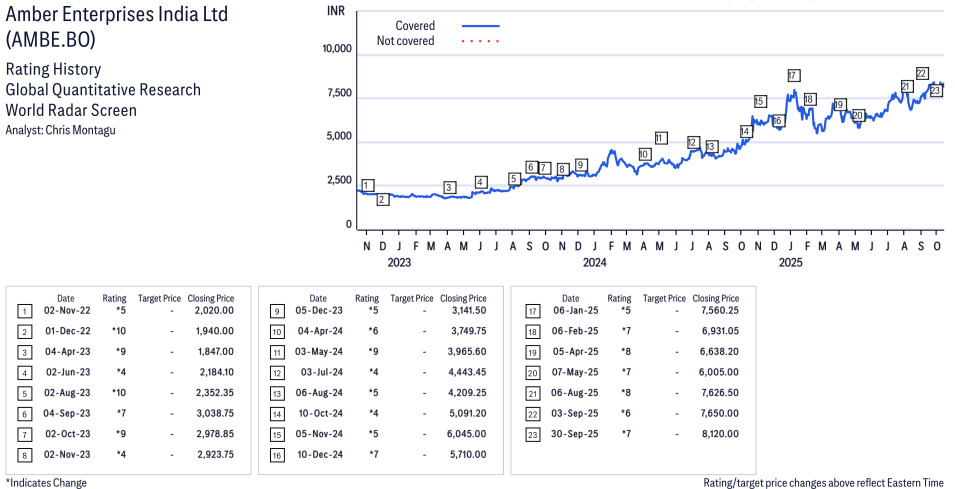The height and width of the screenshot is (489, 955).
Task: Select chart marker 15 on the graph
Action: tap(759, 101)
